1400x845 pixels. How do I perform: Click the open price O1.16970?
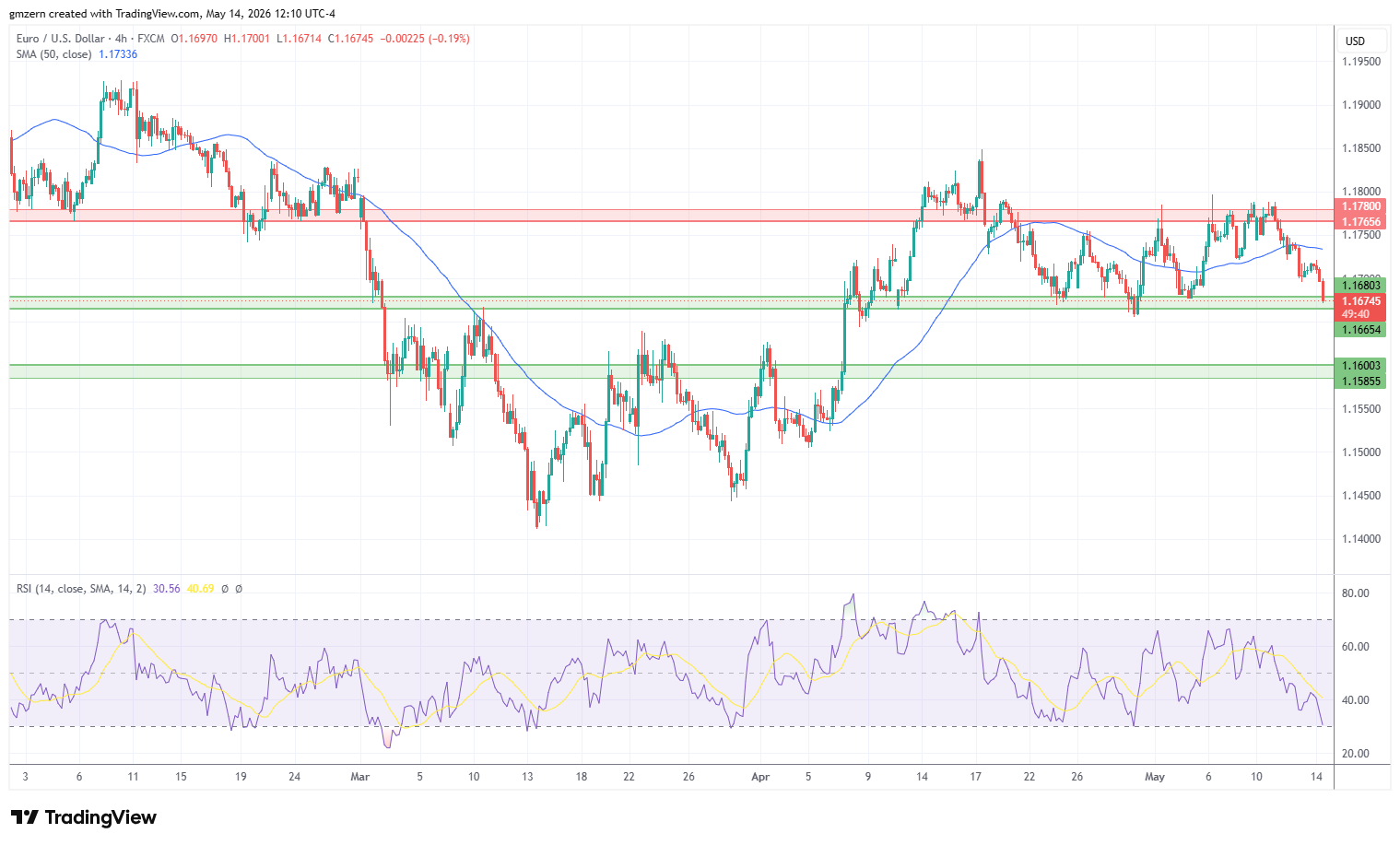click(x=194, y=39)
